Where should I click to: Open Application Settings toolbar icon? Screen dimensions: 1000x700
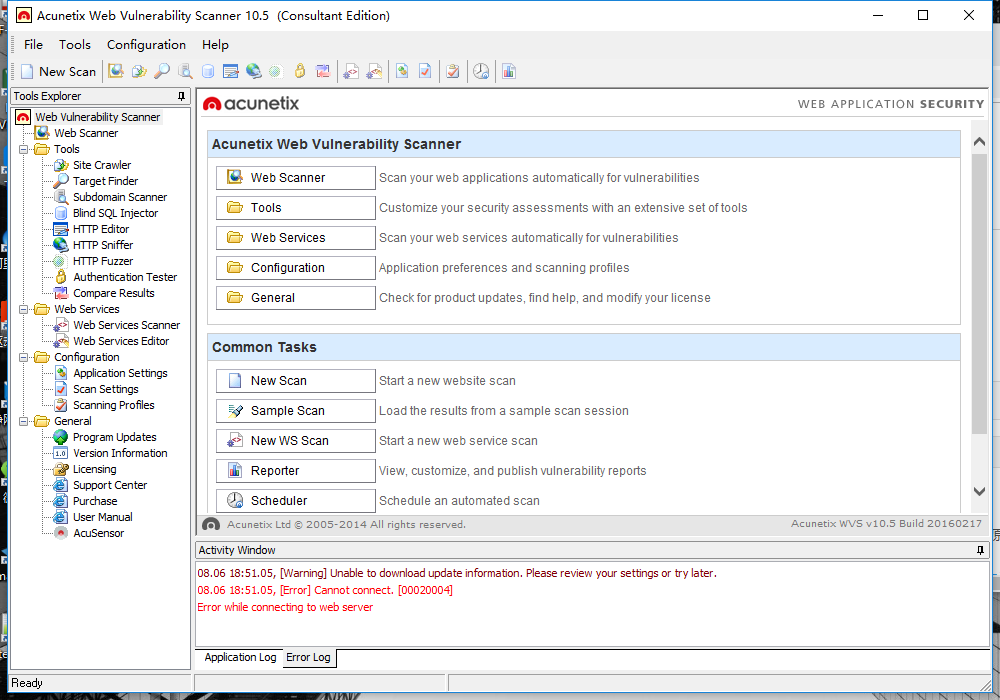coord(402,71)
